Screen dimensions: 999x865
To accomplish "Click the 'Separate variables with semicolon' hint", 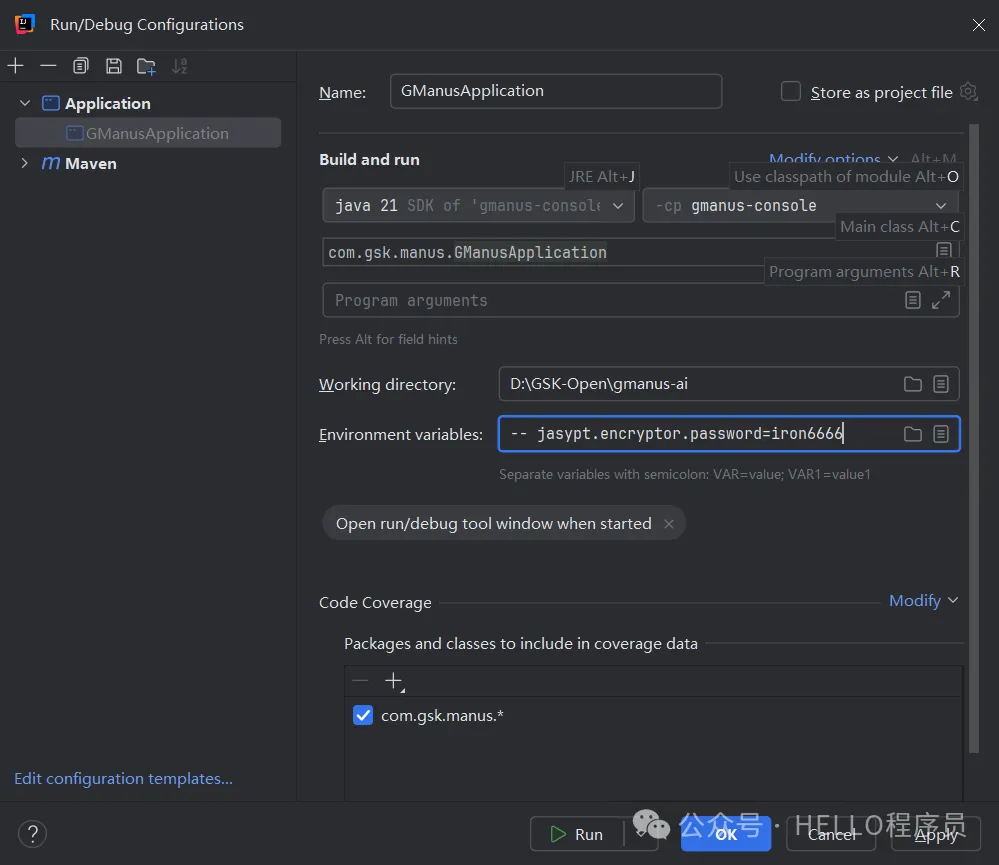I will pos(685,475).
